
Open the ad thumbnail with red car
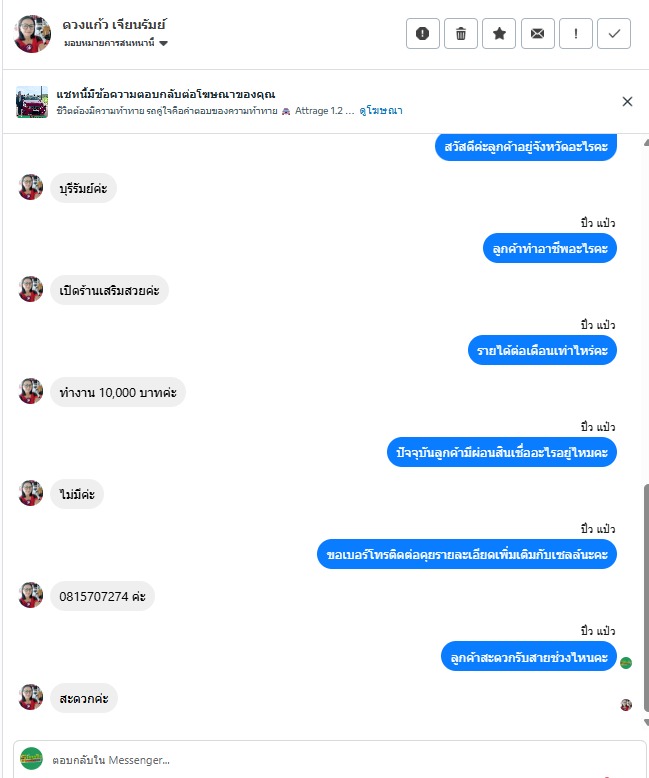[x=32, y=102]
